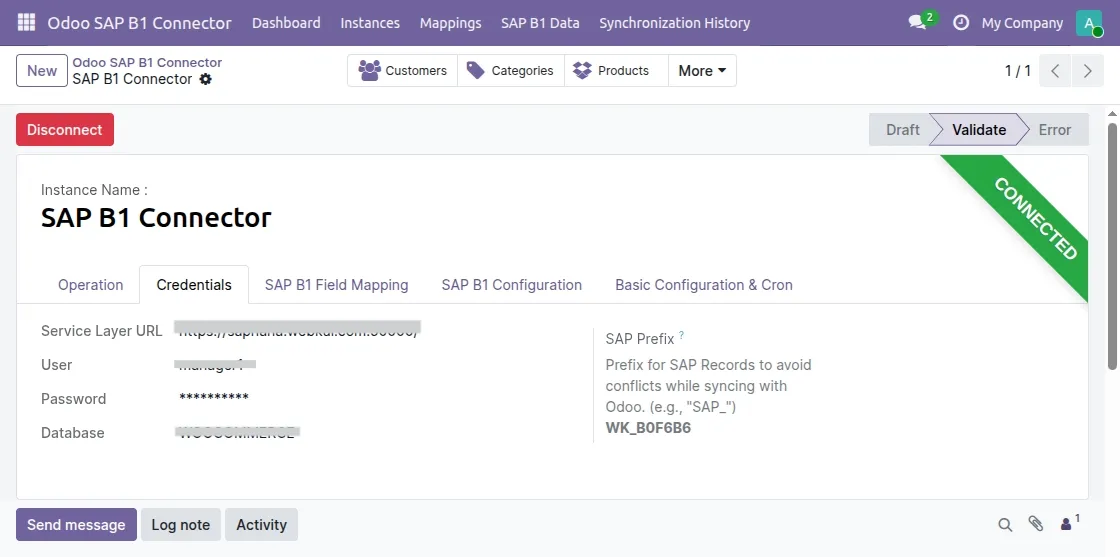The height and width of the screenshot is (557, 1120).
Task: Select the Credentials tab
Action: pyautogui.click(x=194, y=285)
